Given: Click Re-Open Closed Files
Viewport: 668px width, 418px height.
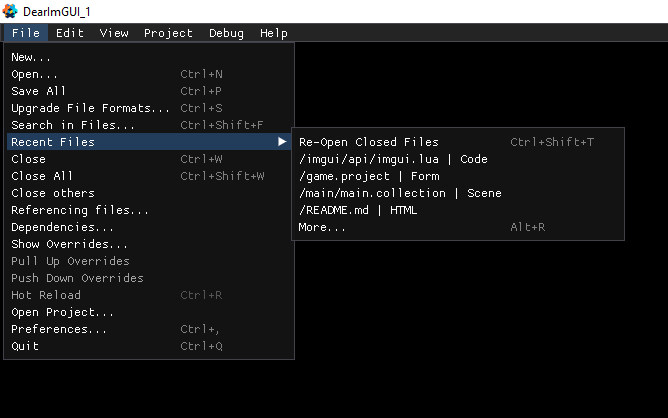Looking at the screenshot, I should (368, 142).
